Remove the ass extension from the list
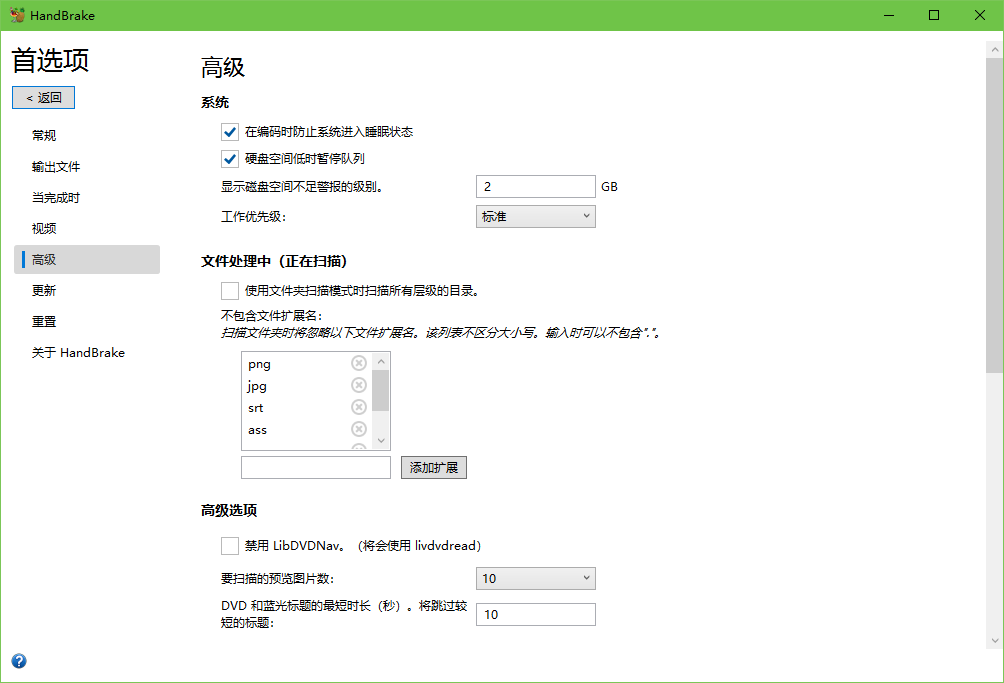This screenshot has width=1004, height=683. (x=358, y=429)
